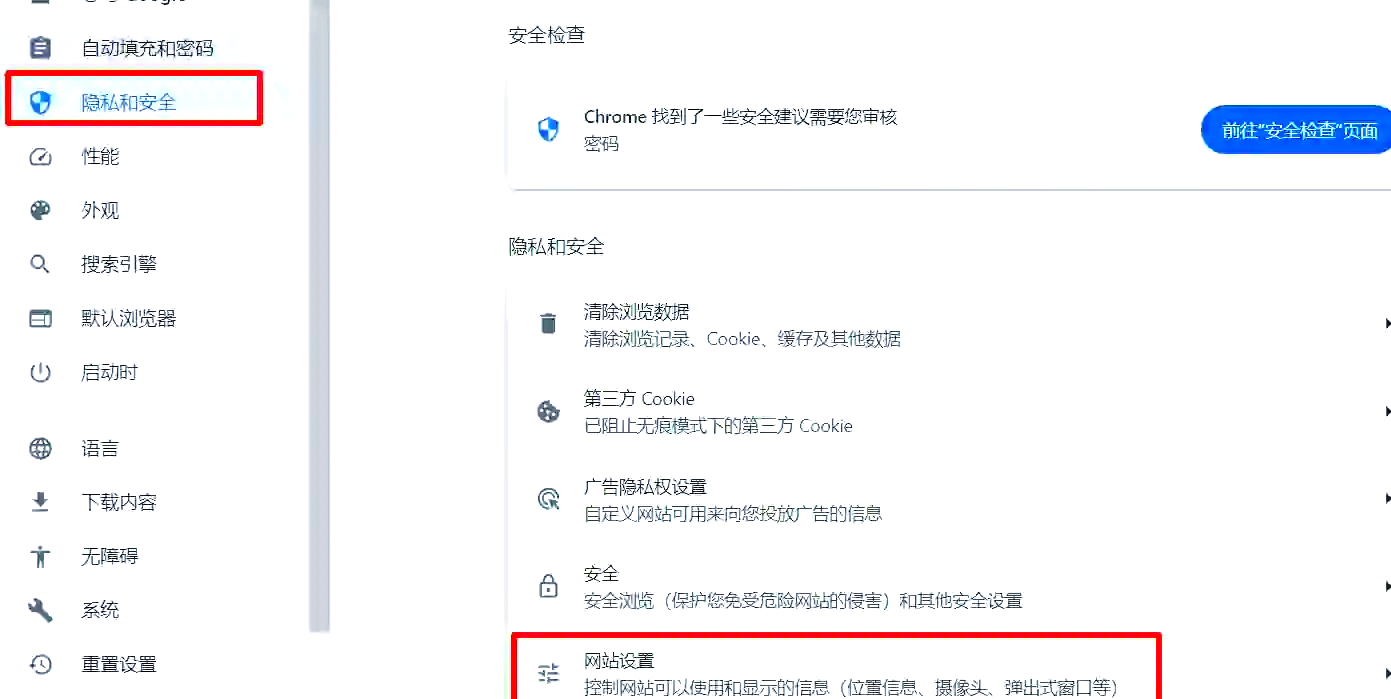Click the clipboard icon beside 自动填充和密码
This screenshot has height=699, width=1391.
[x=40, y=48]
